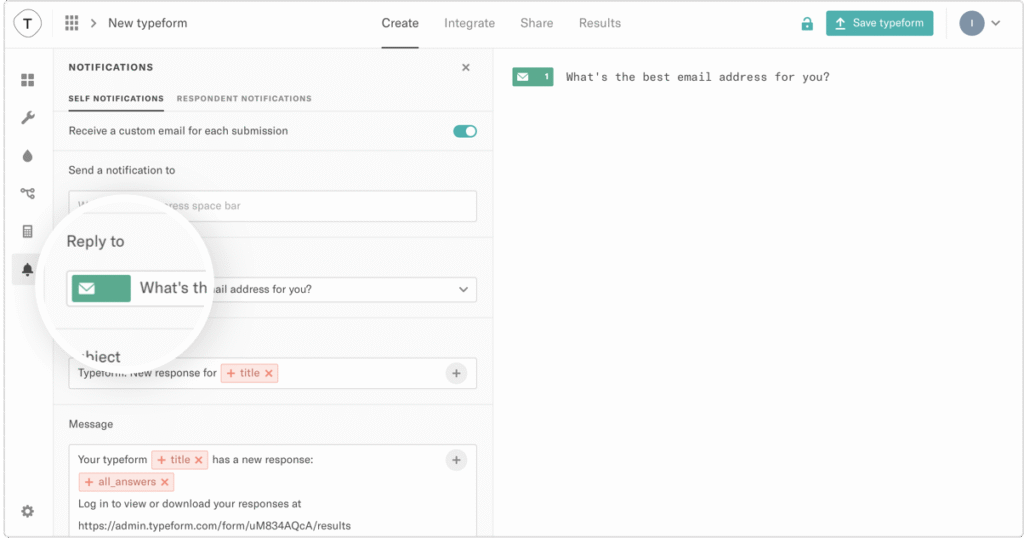Viewport: 1024px width, 538px height.
Task: Expand the Reply to question dropdown
Action: click(x=462, y=289)
